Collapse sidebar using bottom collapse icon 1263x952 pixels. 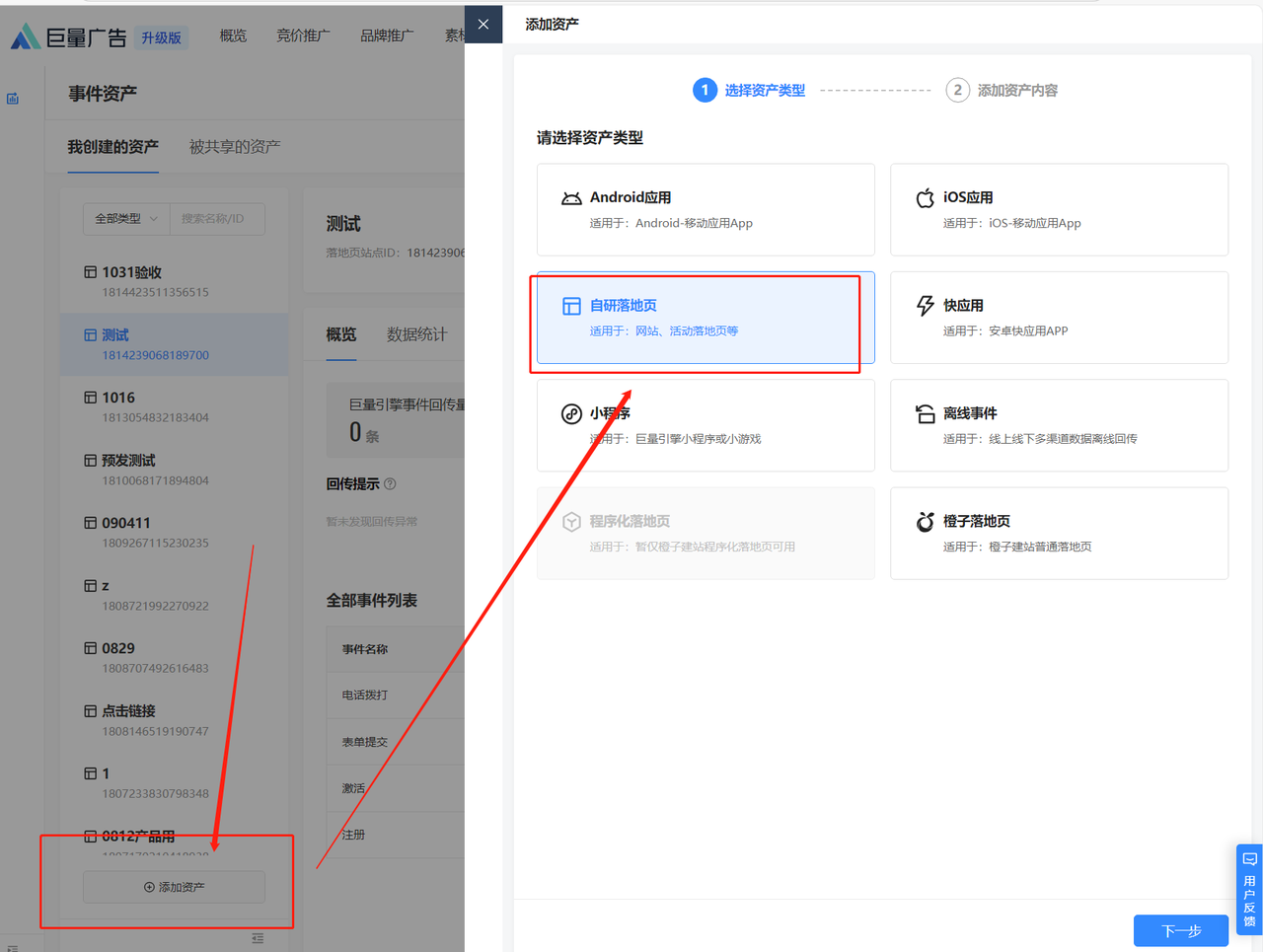[258, 939]
